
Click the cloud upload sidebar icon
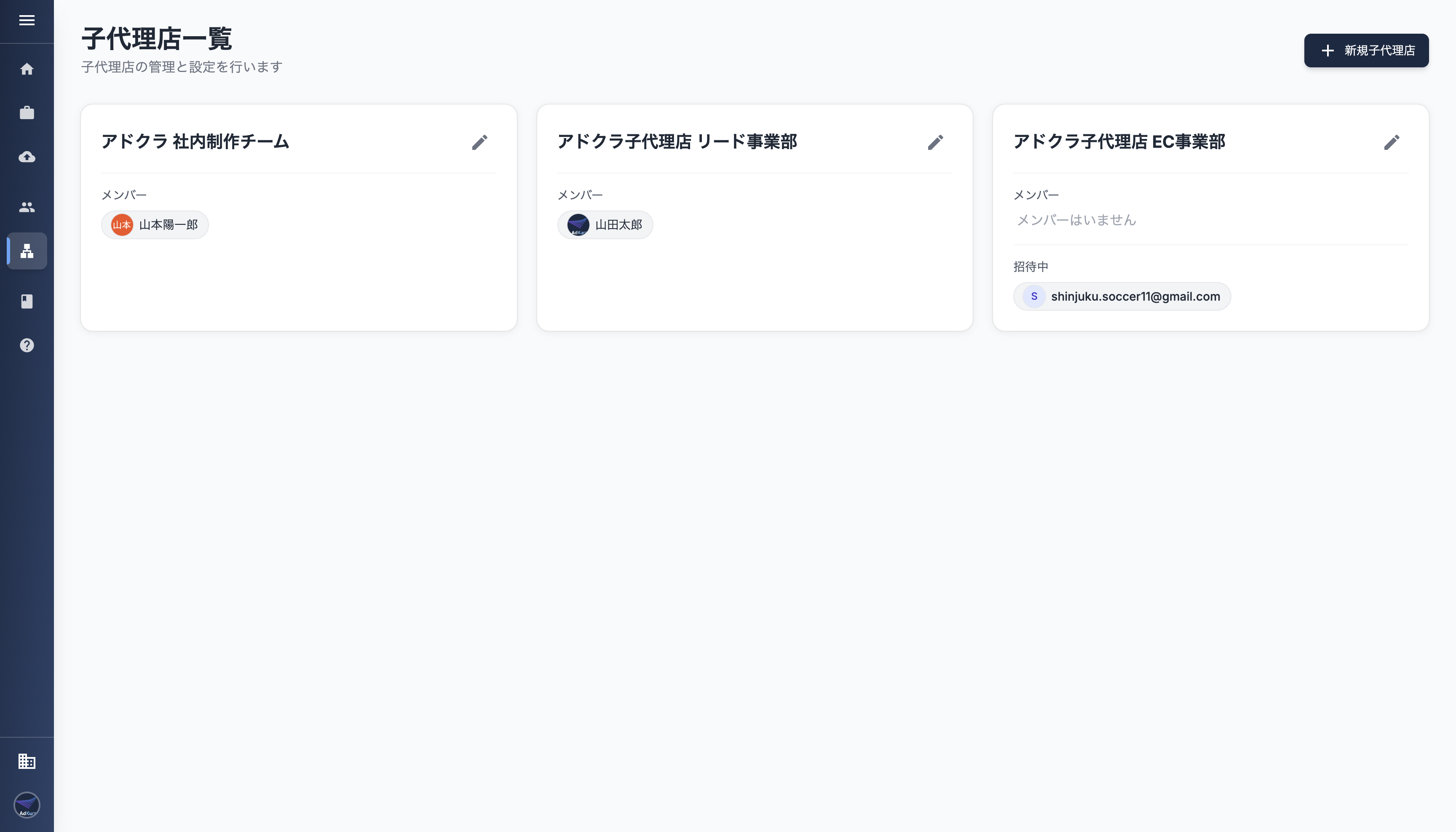(x=27, y=157)
